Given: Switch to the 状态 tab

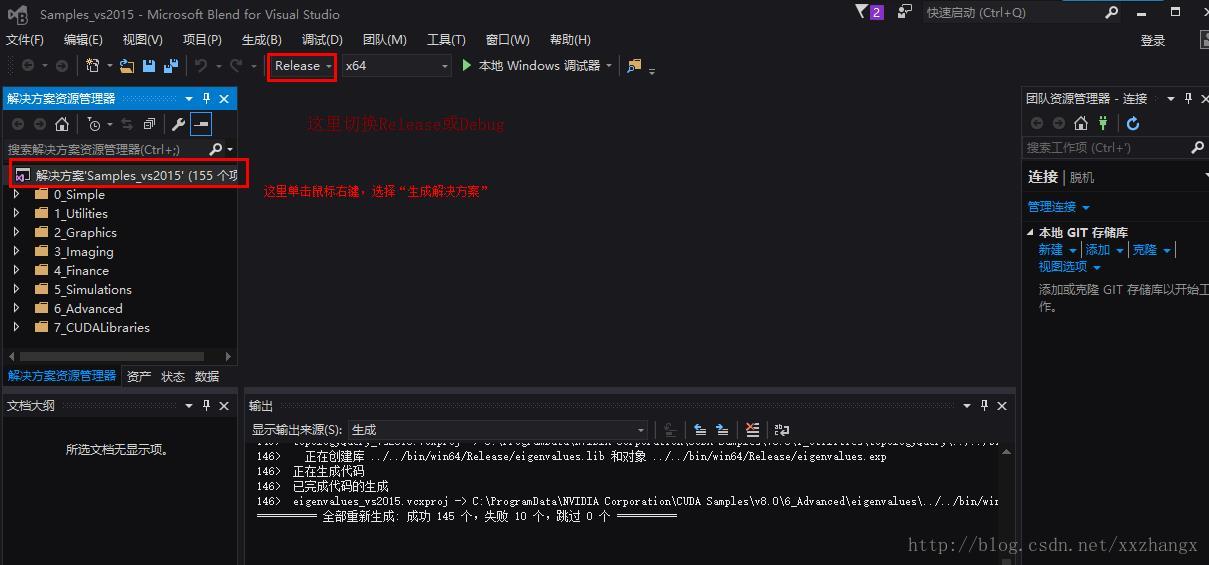Looking at the screenshot, I should pyautogui.click(x=173, y=376).
